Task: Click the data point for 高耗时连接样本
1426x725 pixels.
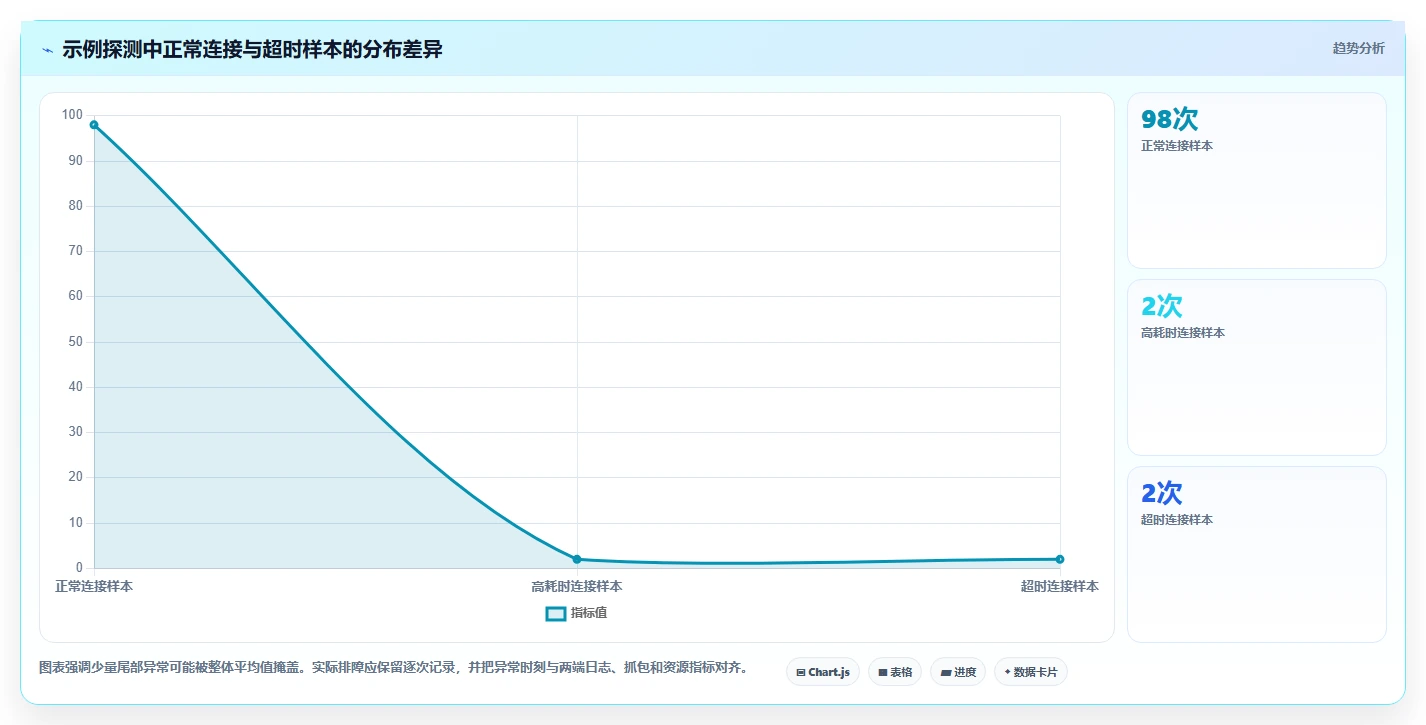Action: coord(577,559)
